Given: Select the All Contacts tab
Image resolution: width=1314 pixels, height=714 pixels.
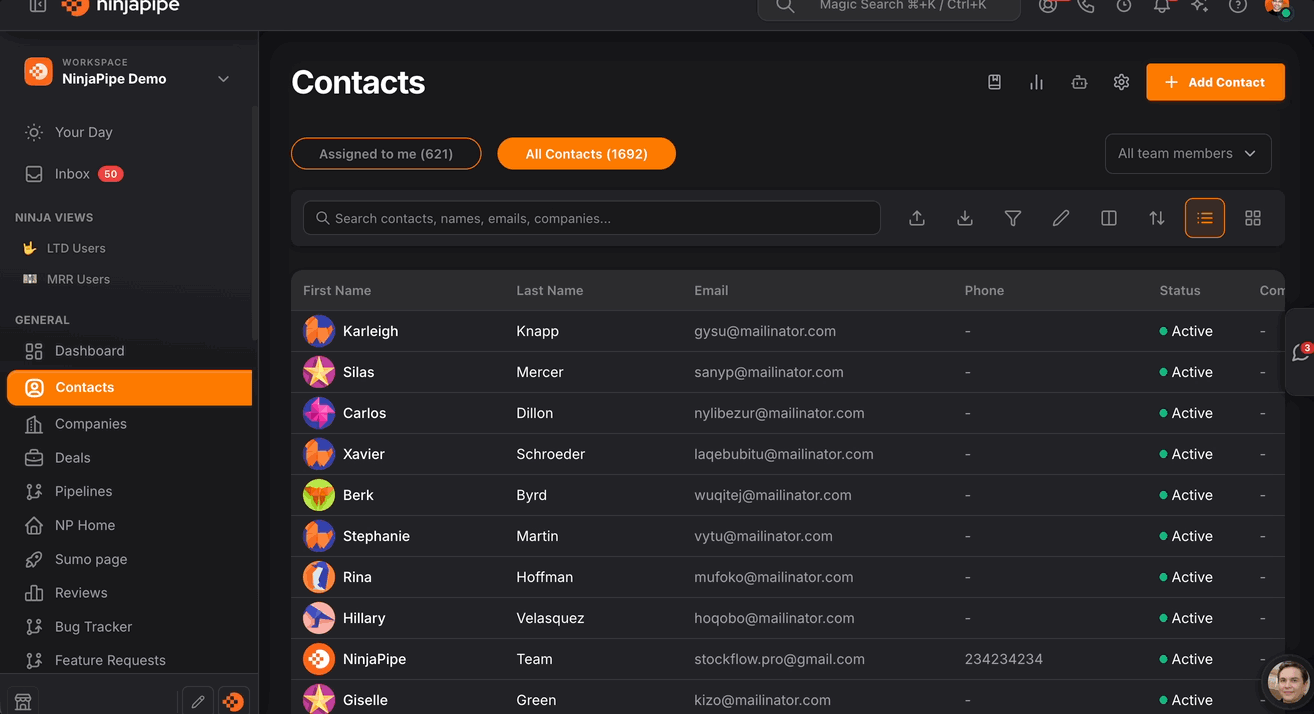Looking at the screenshot, I should (586, 154).
